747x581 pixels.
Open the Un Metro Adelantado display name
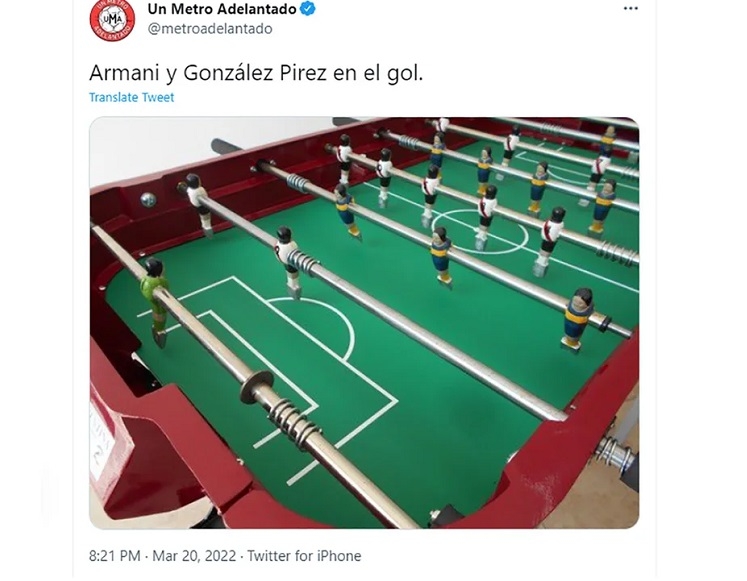pos(222,9)
